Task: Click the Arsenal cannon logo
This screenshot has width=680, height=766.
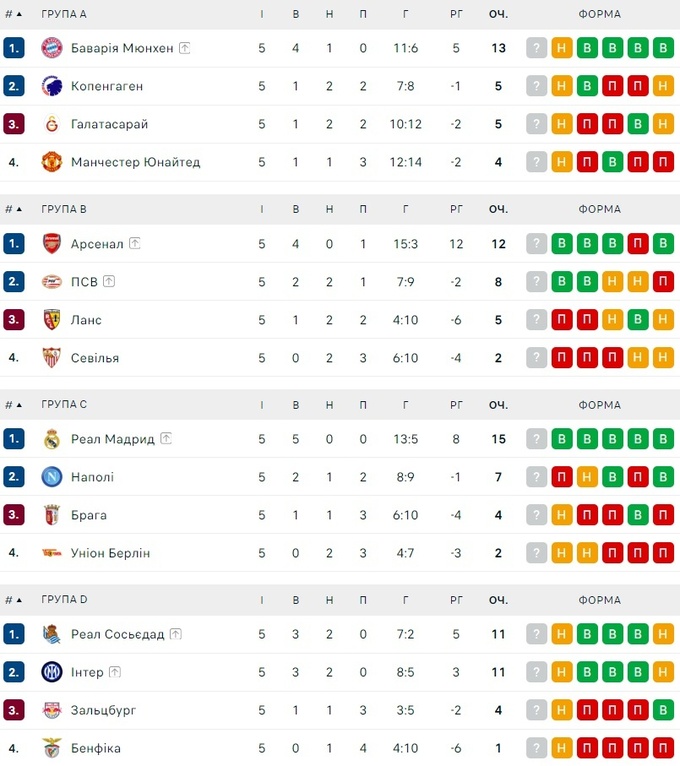Action: (52, 244)
